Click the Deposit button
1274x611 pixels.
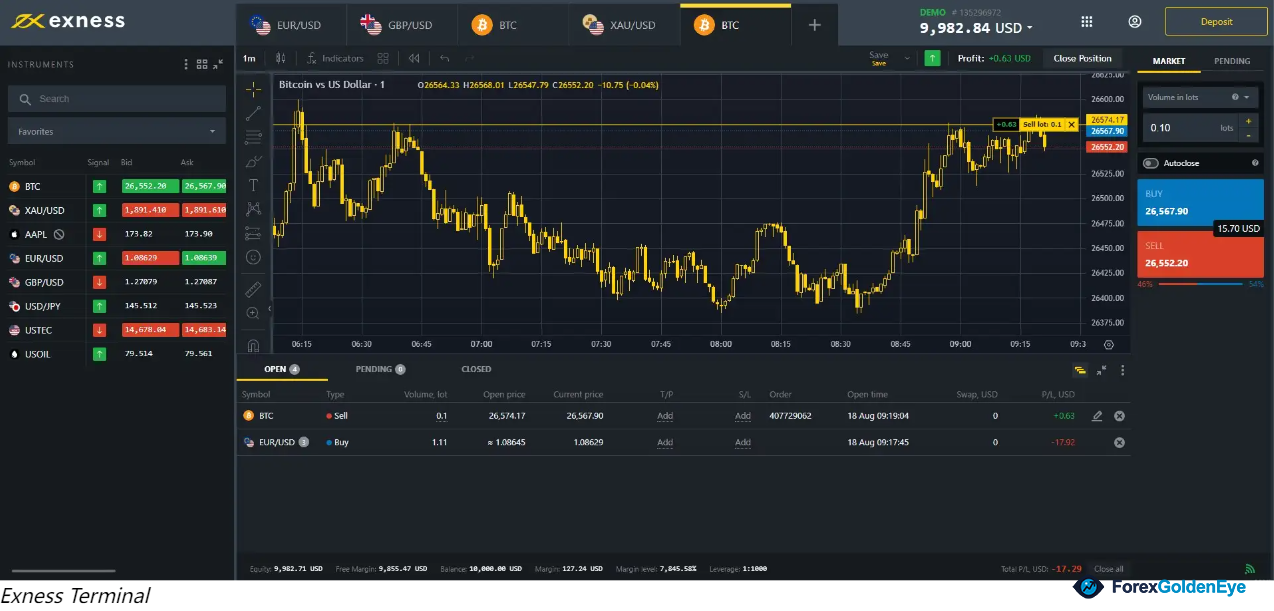tap(1216, 21)
